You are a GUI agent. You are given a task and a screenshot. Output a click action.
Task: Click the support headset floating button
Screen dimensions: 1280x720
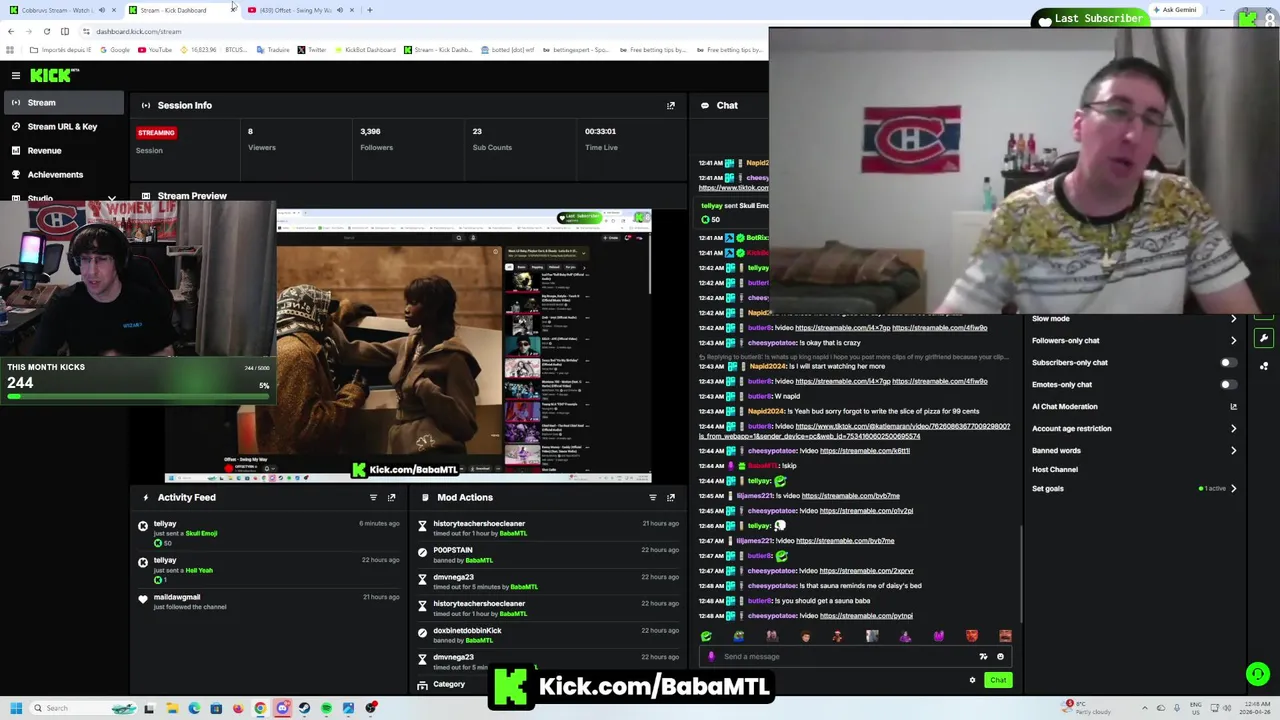(x=1258, y=674)
